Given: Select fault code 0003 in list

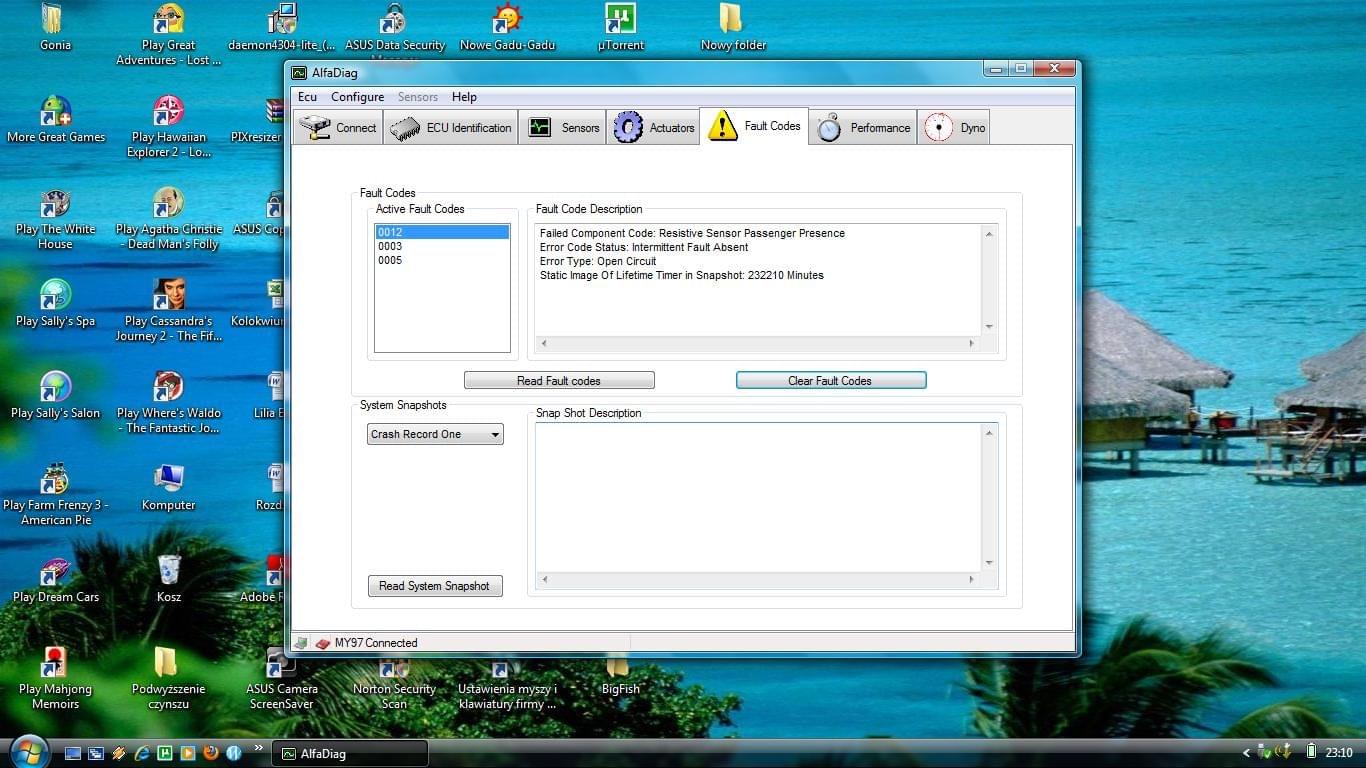Looking at the screenshot, I should coord(390,246).
